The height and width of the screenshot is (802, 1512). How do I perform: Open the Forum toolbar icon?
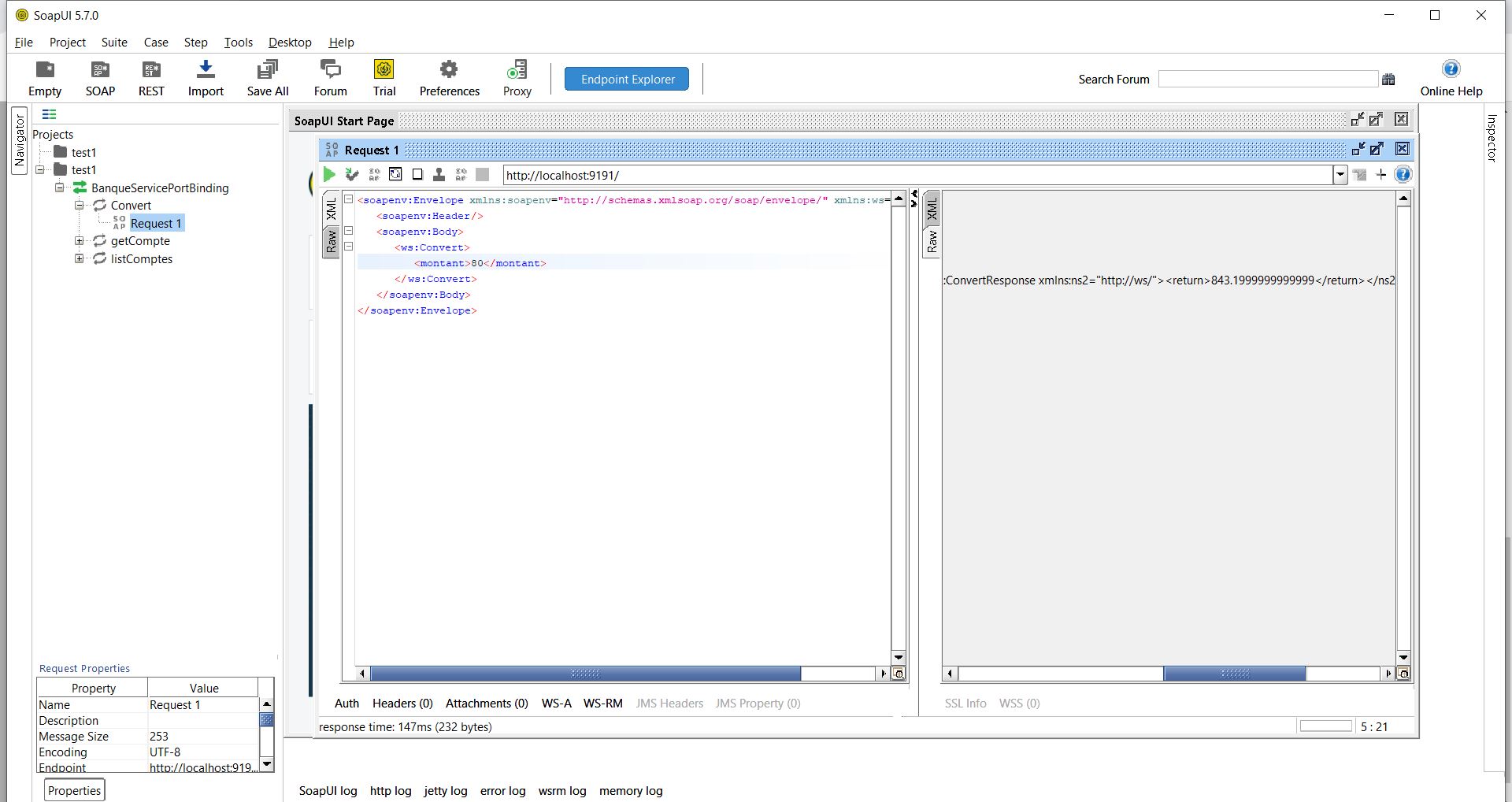[330, 77]
